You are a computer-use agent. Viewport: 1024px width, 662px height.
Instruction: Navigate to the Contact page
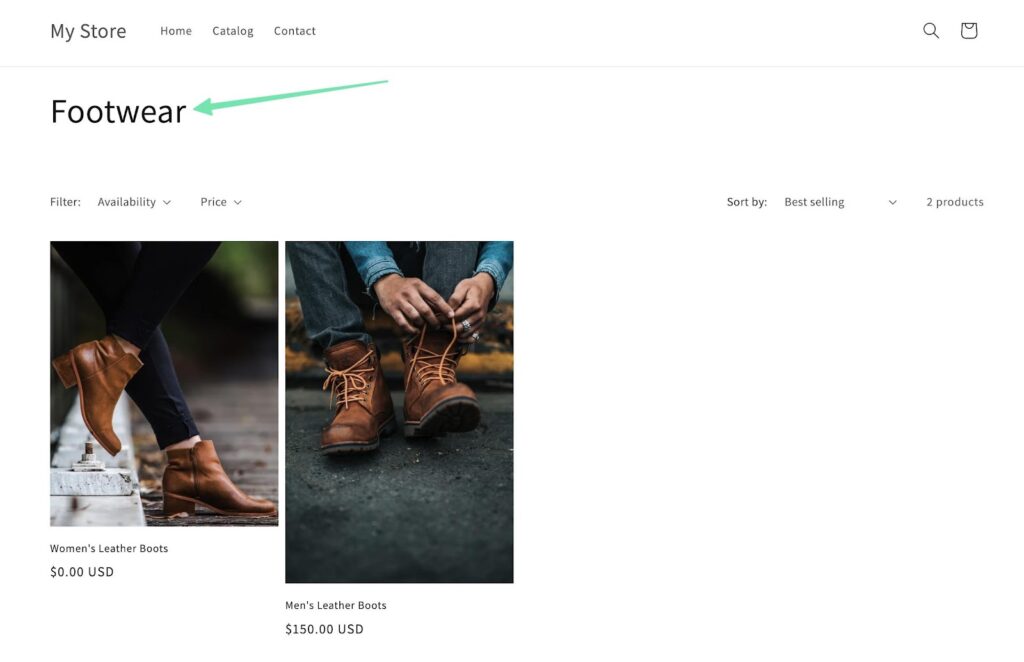[x=295, y=31]
